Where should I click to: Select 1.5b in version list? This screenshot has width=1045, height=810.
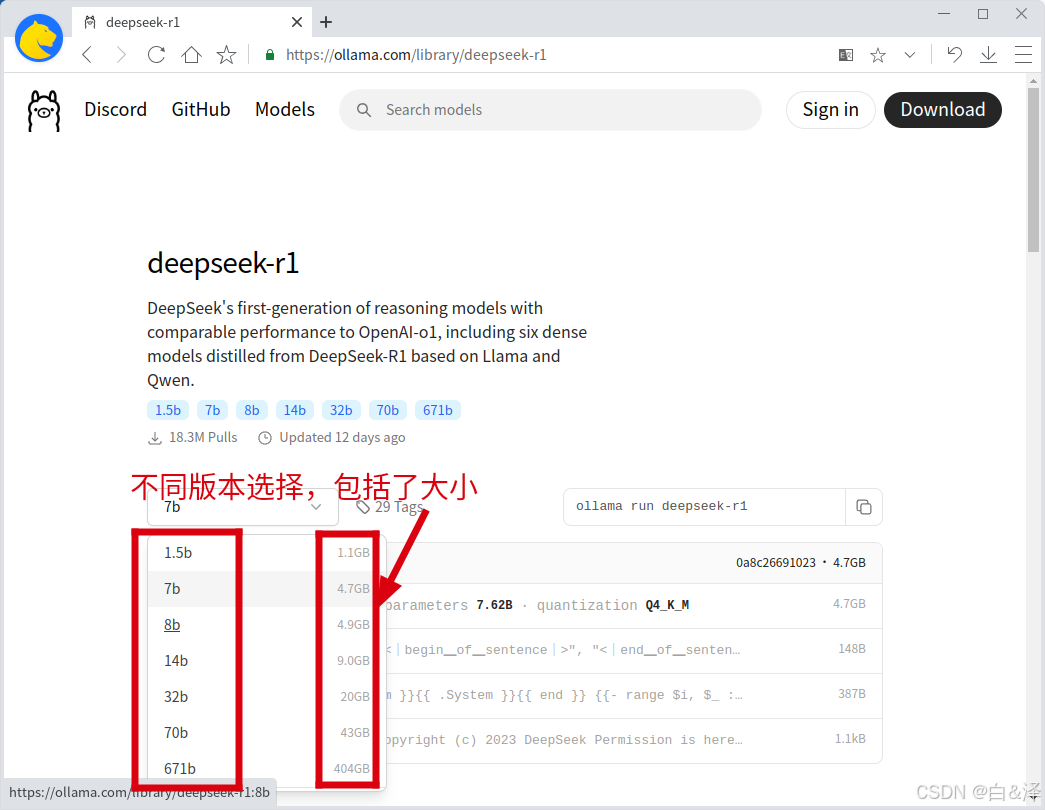pyautogui.click(x=267, y=553)
